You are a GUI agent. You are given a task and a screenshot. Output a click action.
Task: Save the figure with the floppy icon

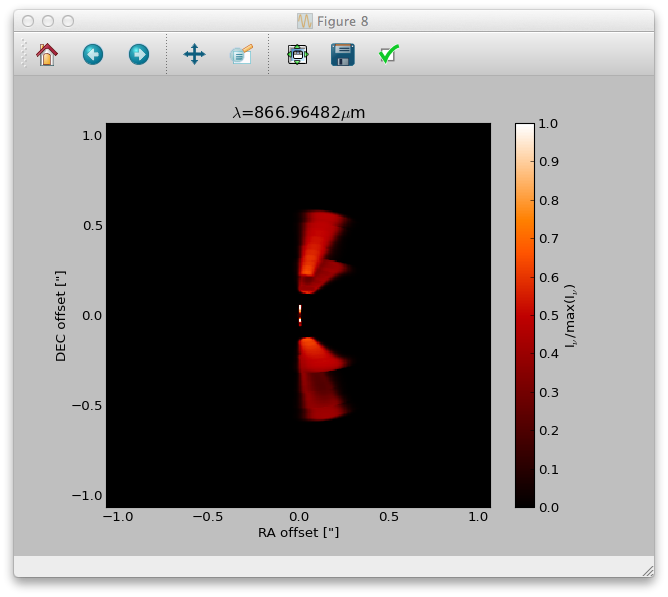(x=343, y=55)
